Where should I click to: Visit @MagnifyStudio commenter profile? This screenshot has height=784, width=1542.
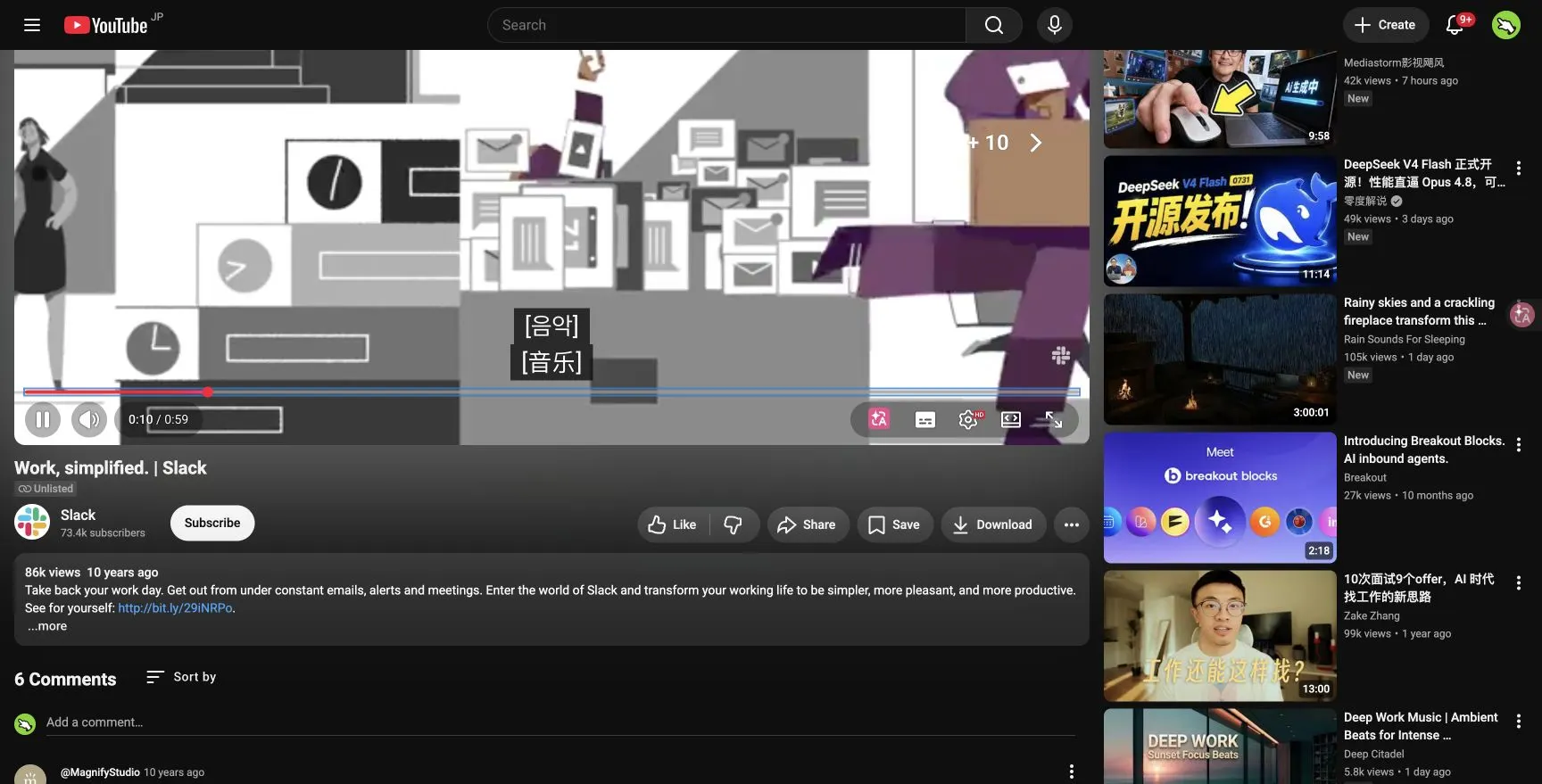pyautogui.click(x=100, y=772)
